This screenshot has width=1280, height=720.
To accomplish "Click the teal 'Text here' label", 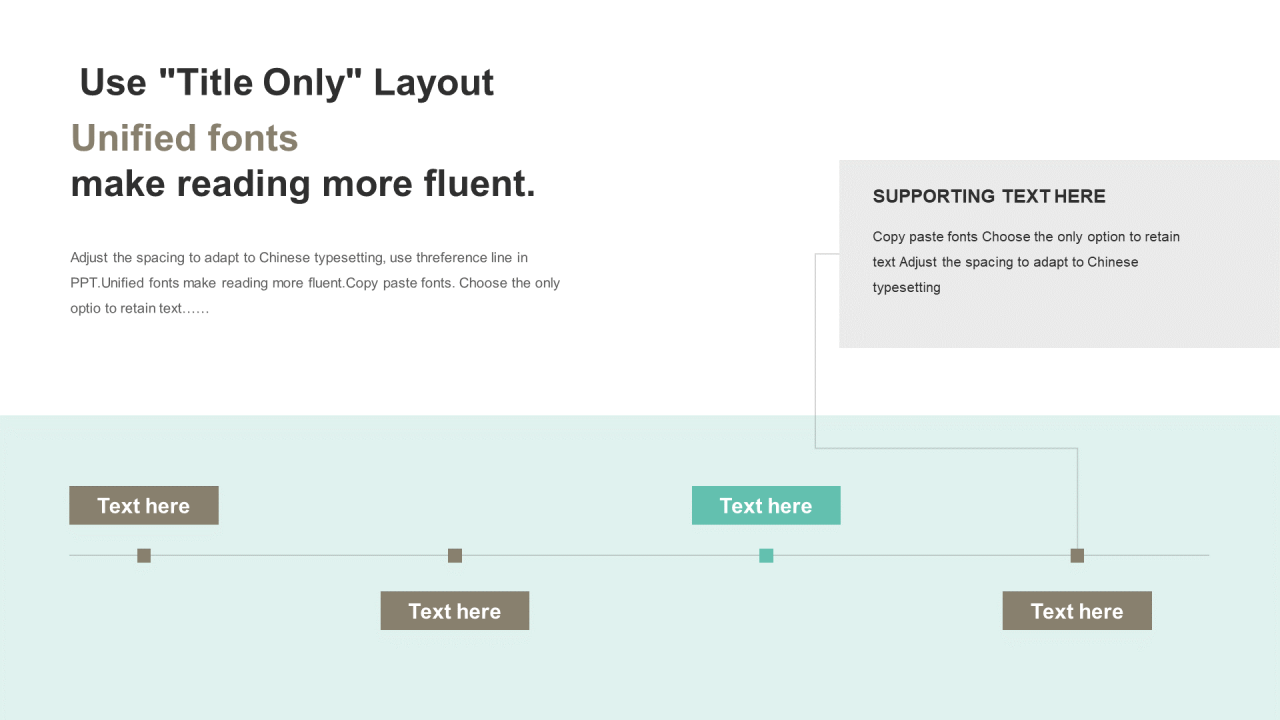I will pyautogui.click(x=766, y=505).
